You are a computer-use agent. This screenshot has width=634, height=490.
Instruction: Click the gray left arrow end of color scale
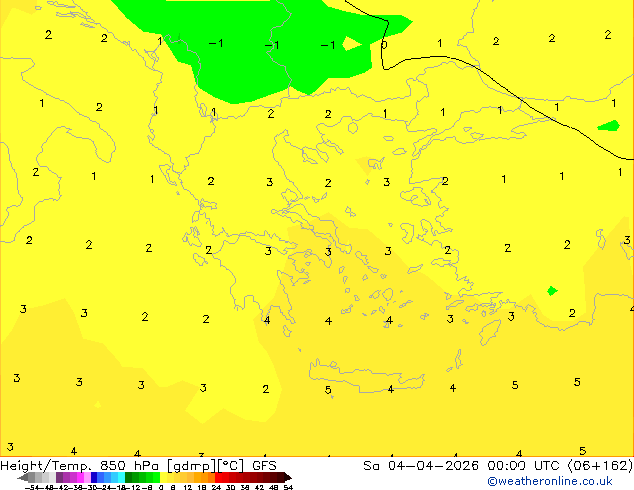point(23,478)
